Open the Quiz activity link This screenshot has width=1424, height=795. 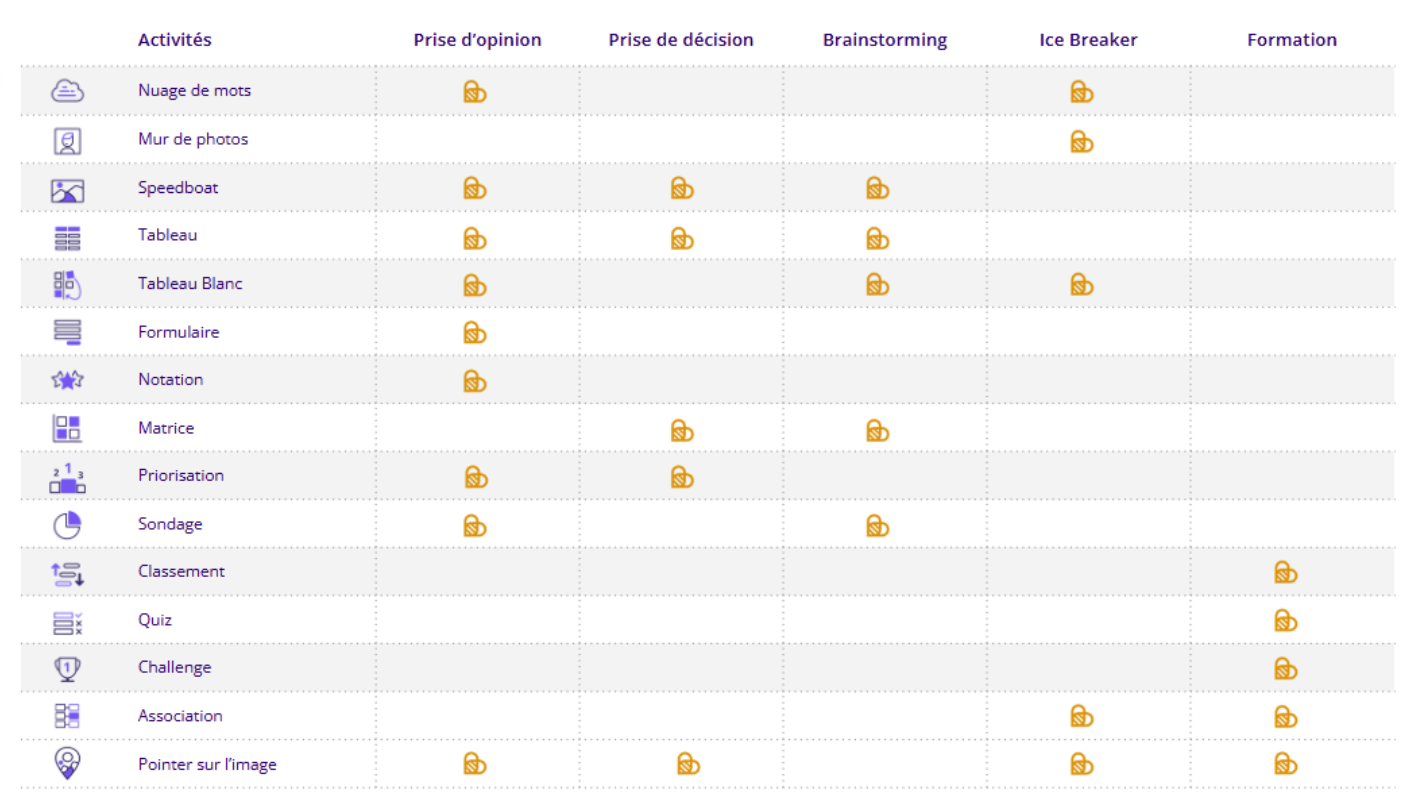[155, 620]
